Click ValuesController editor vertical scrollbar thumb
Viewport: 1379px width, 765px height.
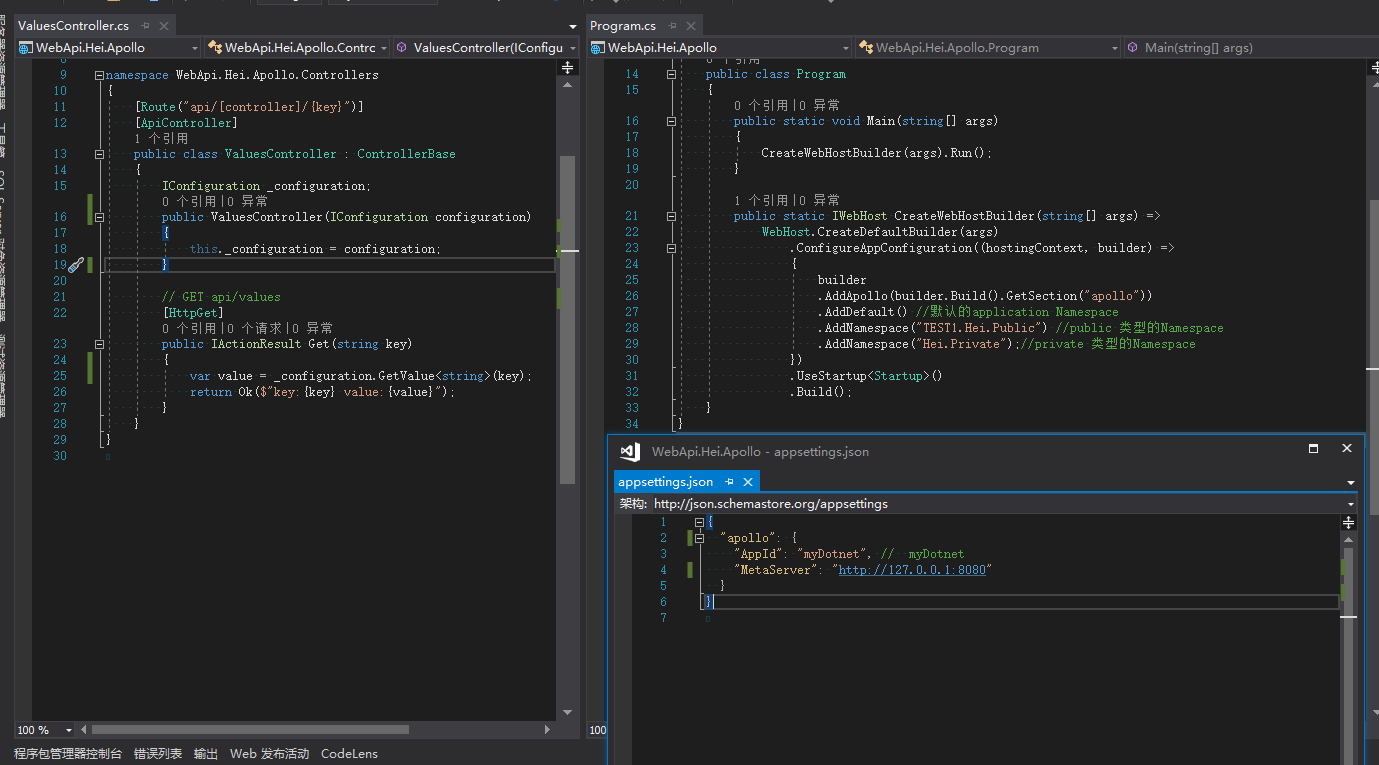[x=567, y=320]
